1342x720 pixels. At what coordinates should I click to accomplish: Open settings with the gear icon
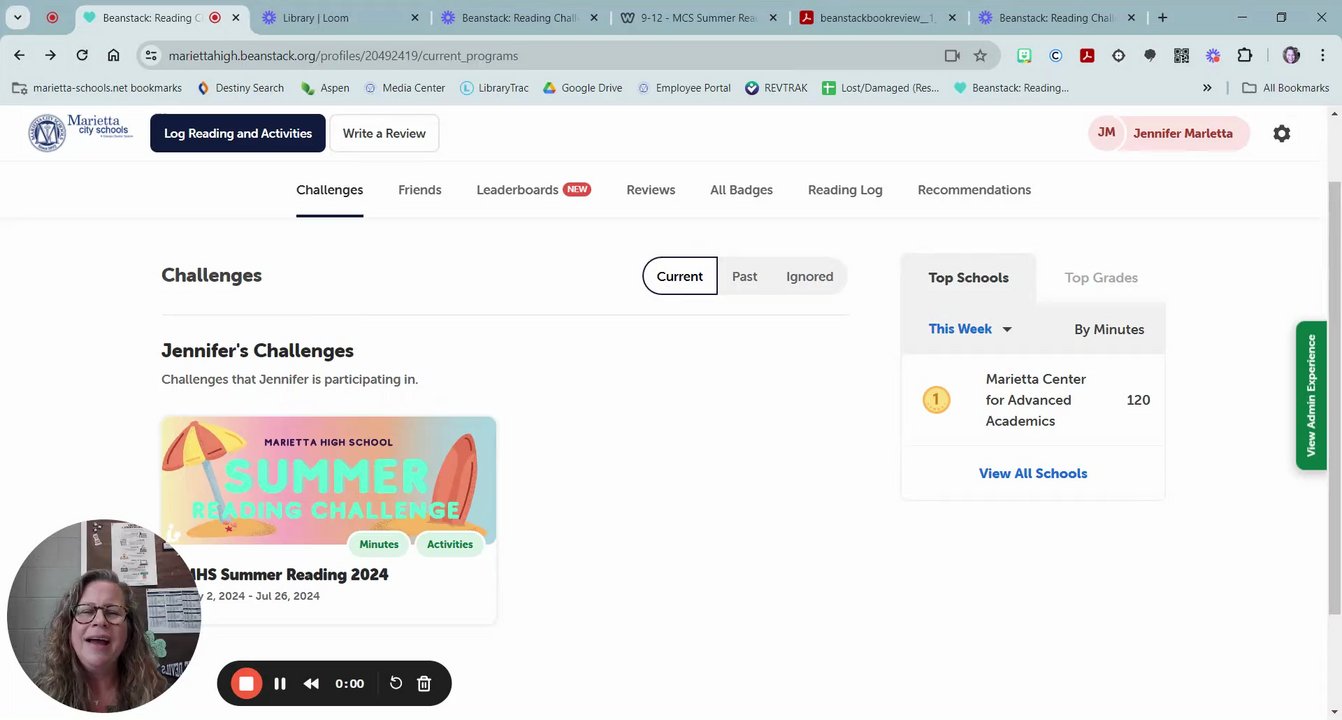click(x=1282, y=133)
